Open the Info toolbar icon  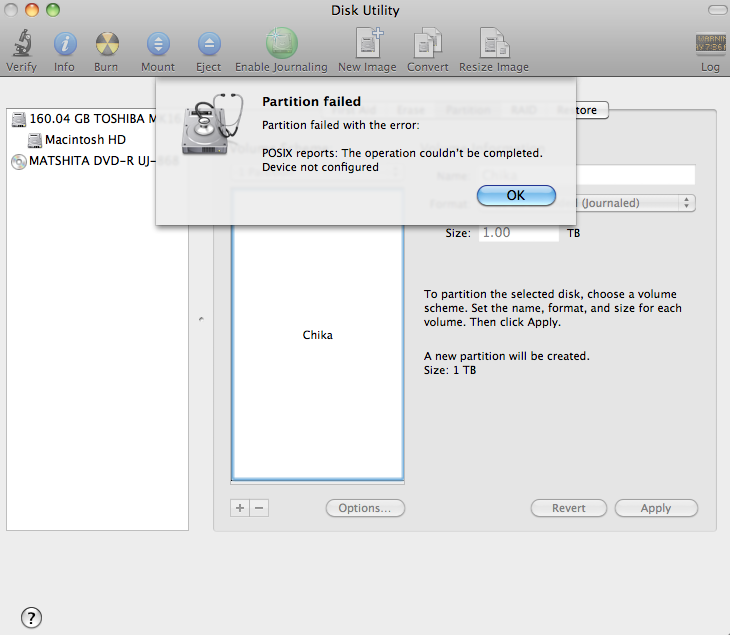click(65, 44)
